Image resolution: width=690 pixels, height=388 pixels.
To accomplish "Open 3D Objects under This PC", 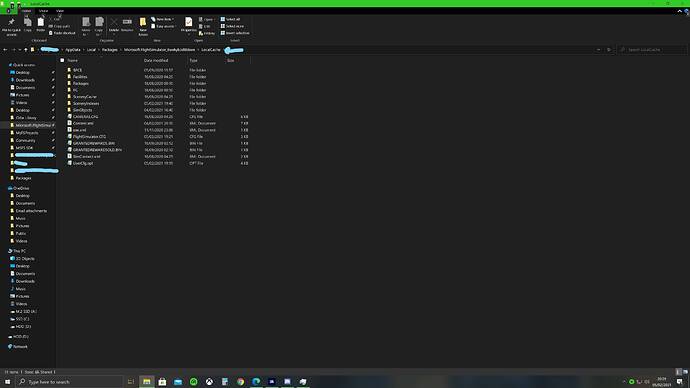I will 25,259.
